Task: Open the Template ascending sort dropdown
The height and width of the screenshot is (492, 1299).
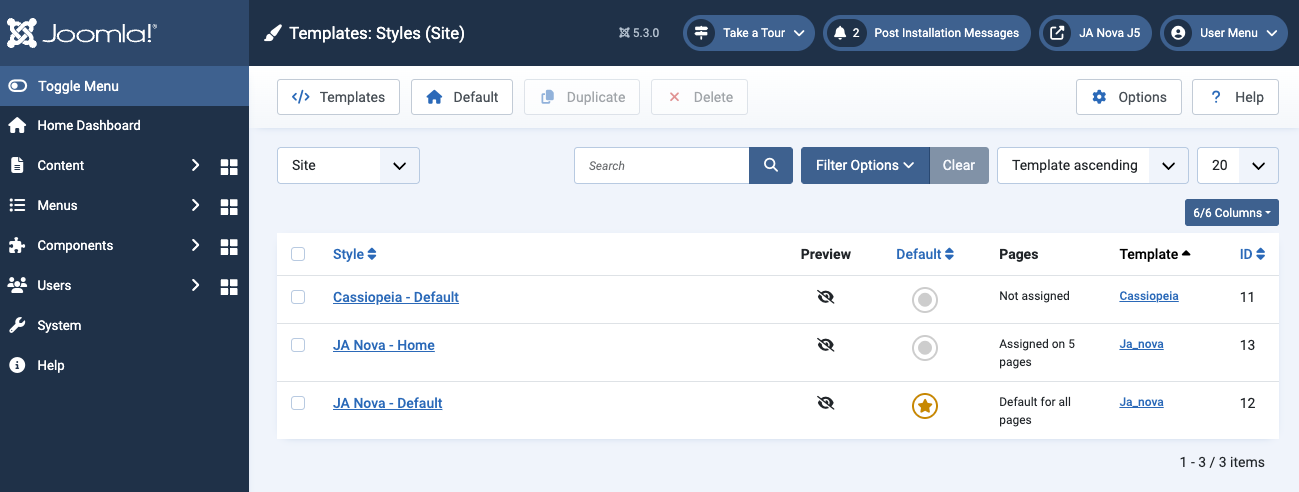Action: click(x=1092, y=166)
